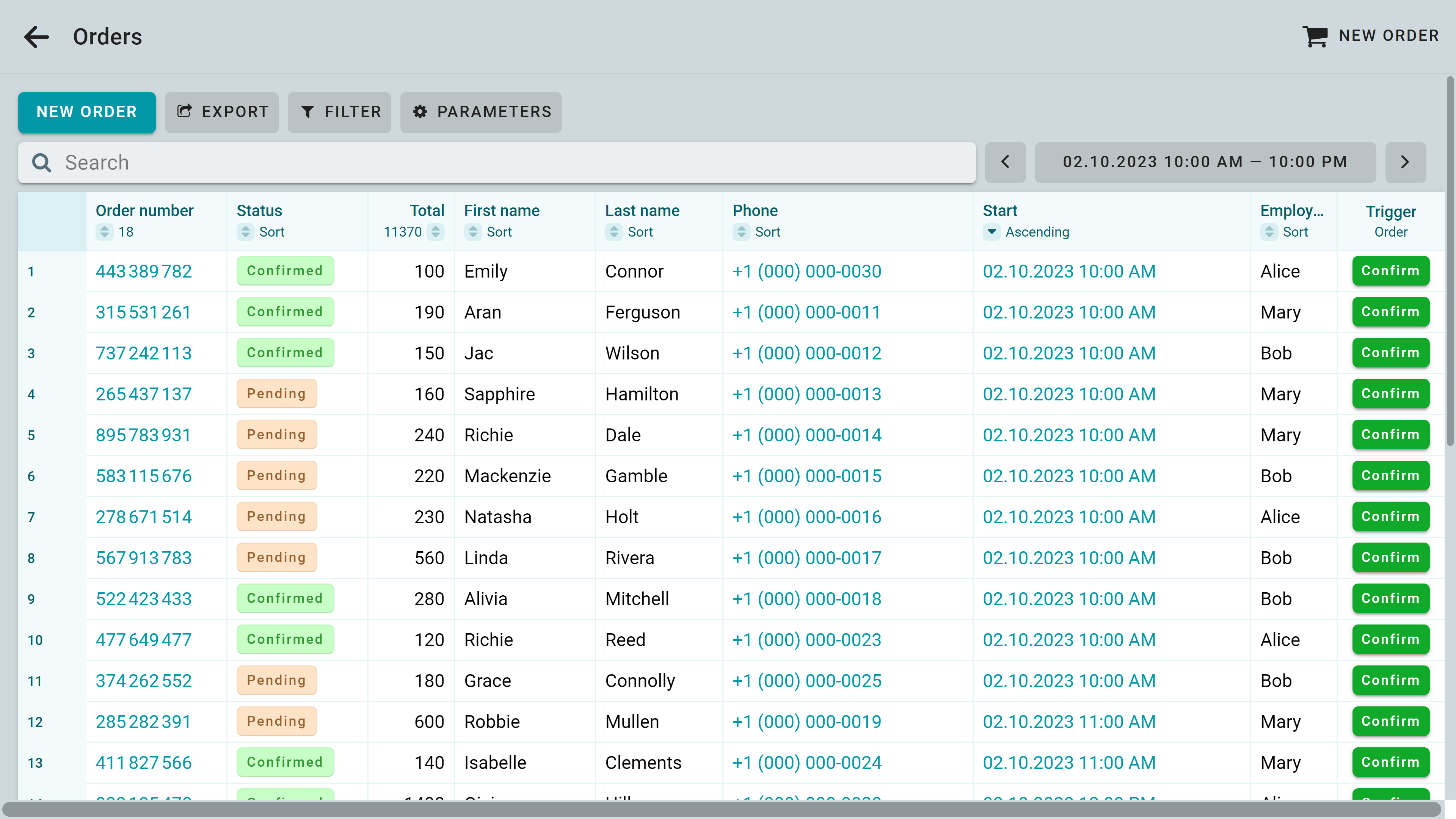This screenshot has height=819, width=1456.
Task: Click the search magnifier icon
Action: pos(41,163)
